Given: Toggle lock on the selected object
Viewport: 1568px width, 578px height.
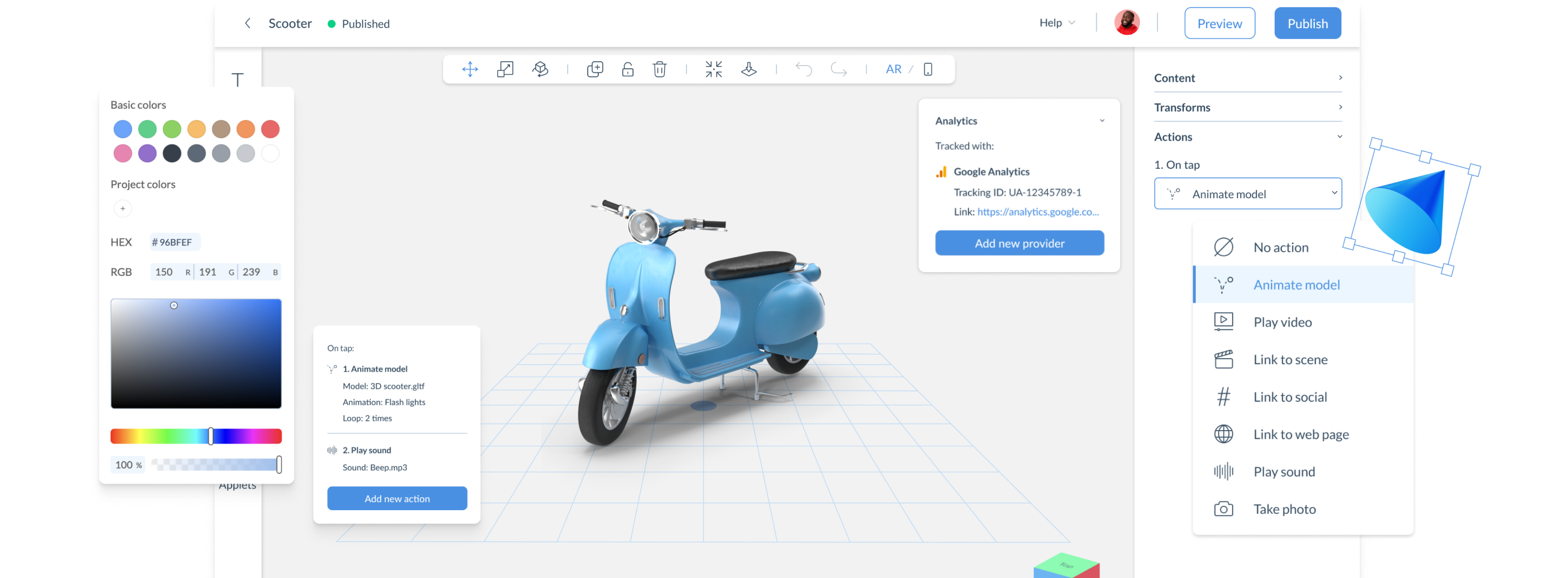Looking at the screenshot, I should click(627, 68).
